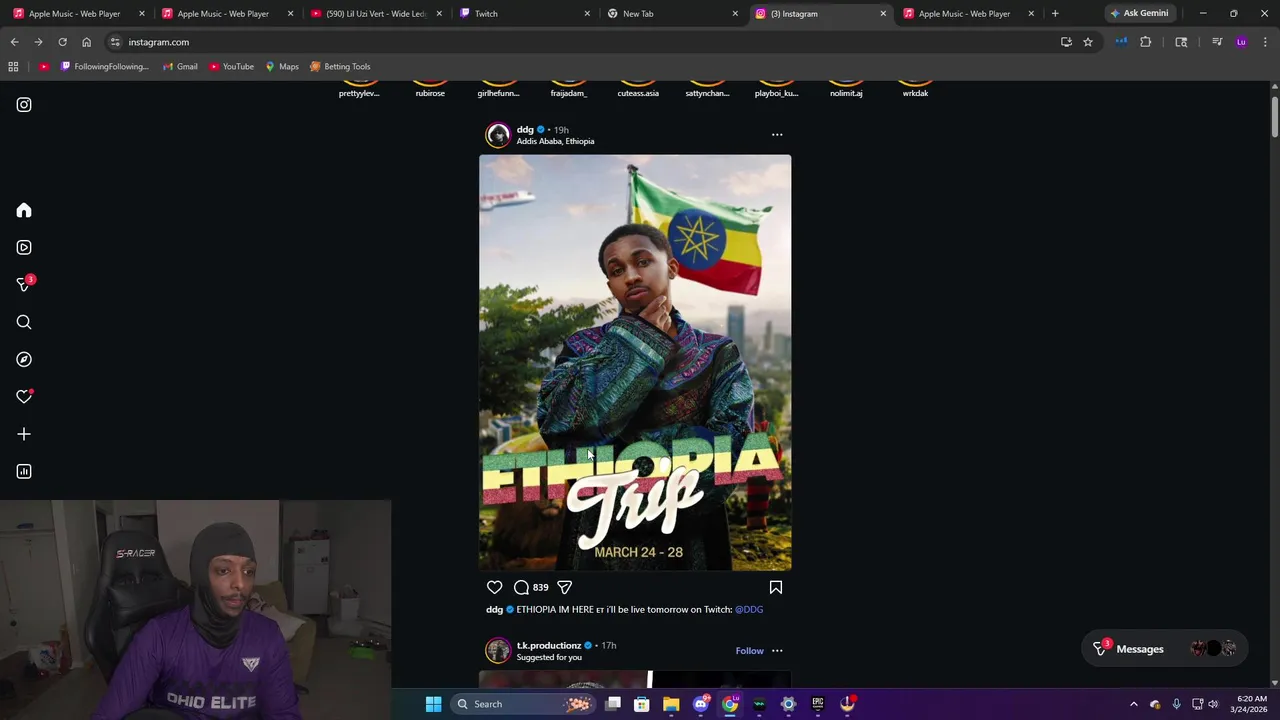Open the Windows Start menu
The width and height of the screenshot is (1280, 720).
click(x=433, y=704)
